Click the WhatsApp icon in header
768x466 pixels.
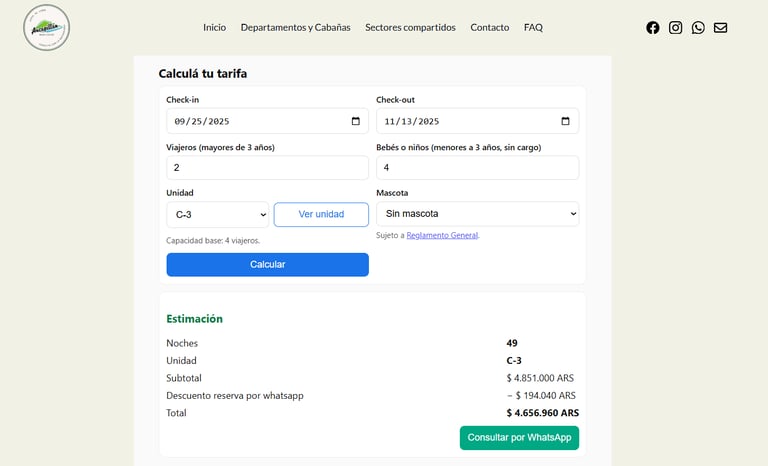(x=698, y=28)
